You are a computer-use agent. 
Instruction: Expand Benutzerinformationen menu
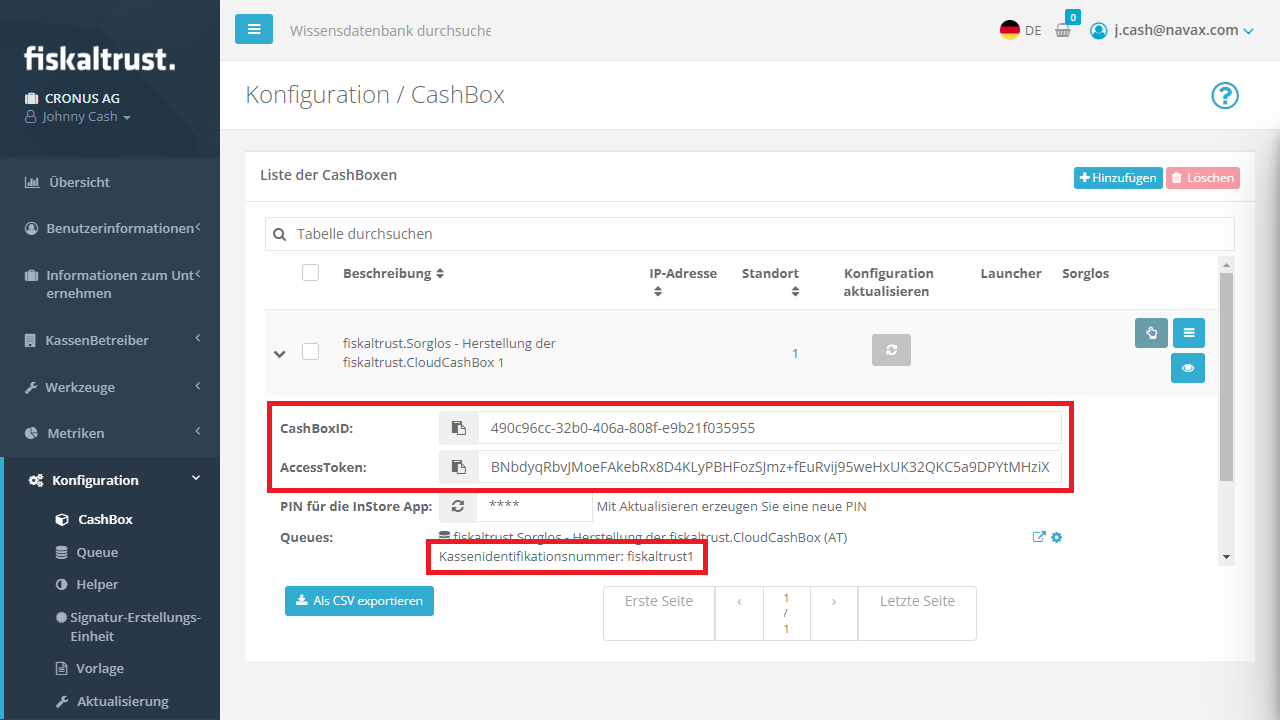[x=110, y=228]
